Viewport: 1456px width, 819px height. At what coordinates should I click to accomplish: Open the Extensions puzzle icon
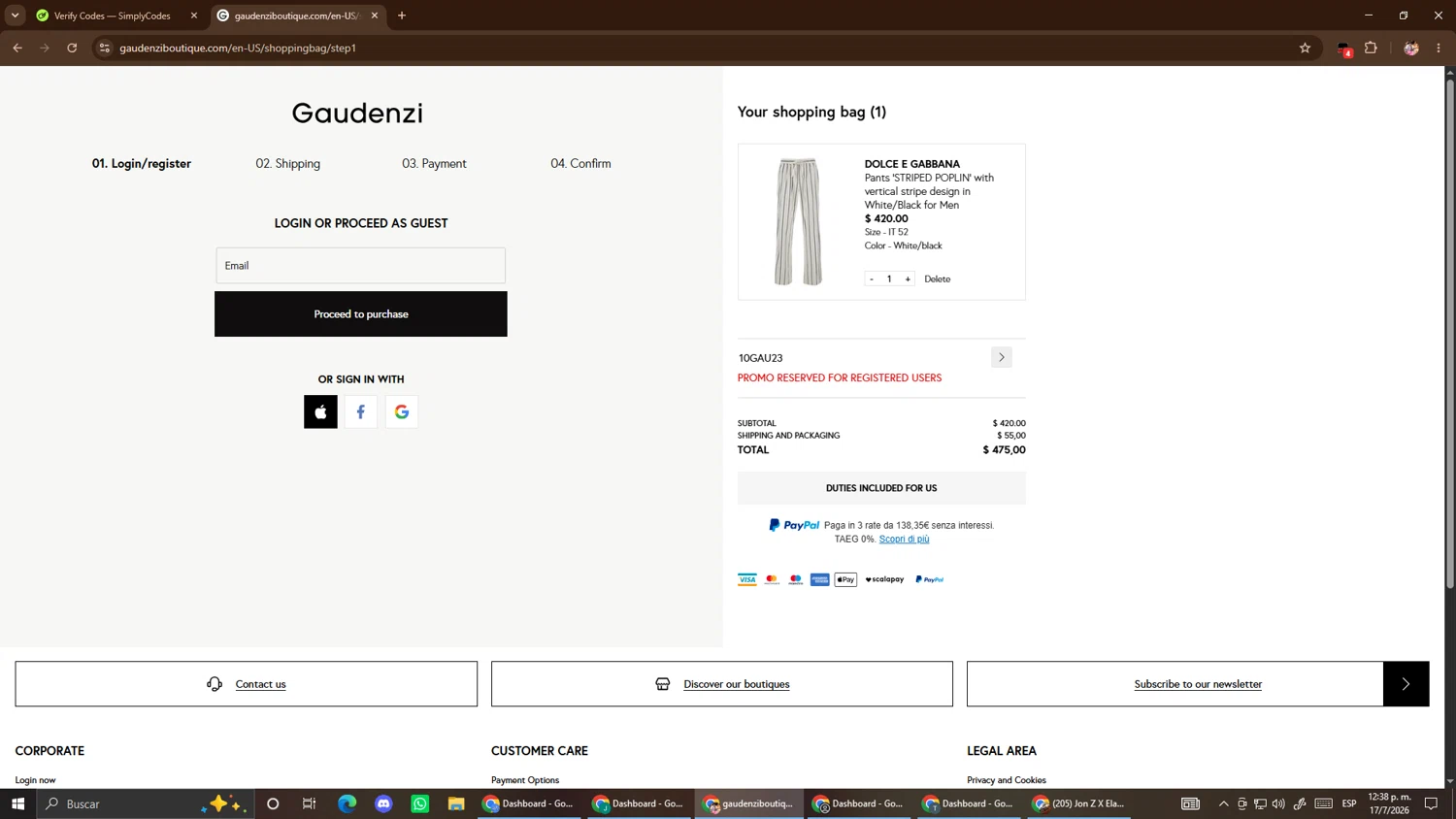tap(1371, 48)
